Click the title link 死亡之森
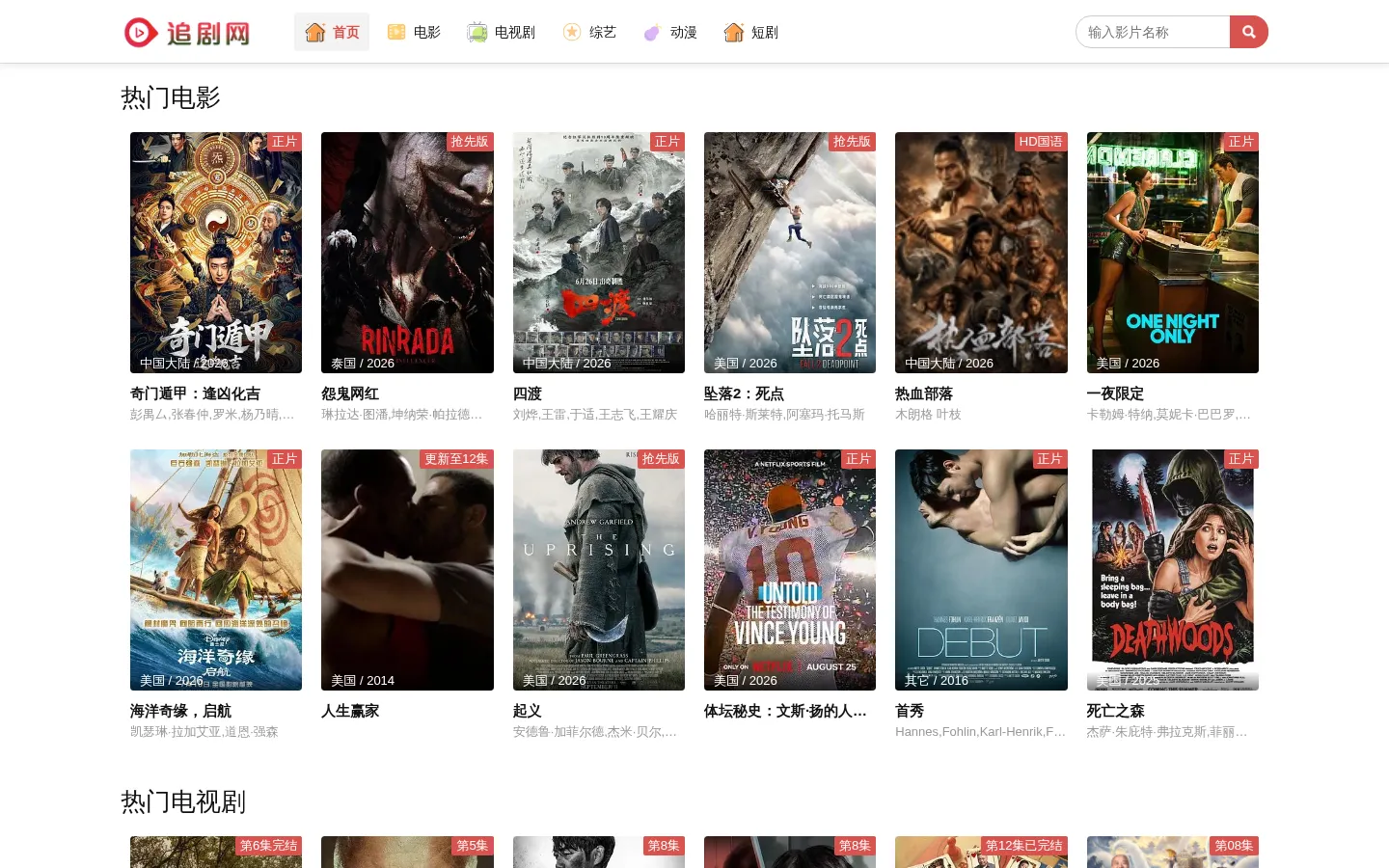Screen dimensions: 1389x868 1115,711
